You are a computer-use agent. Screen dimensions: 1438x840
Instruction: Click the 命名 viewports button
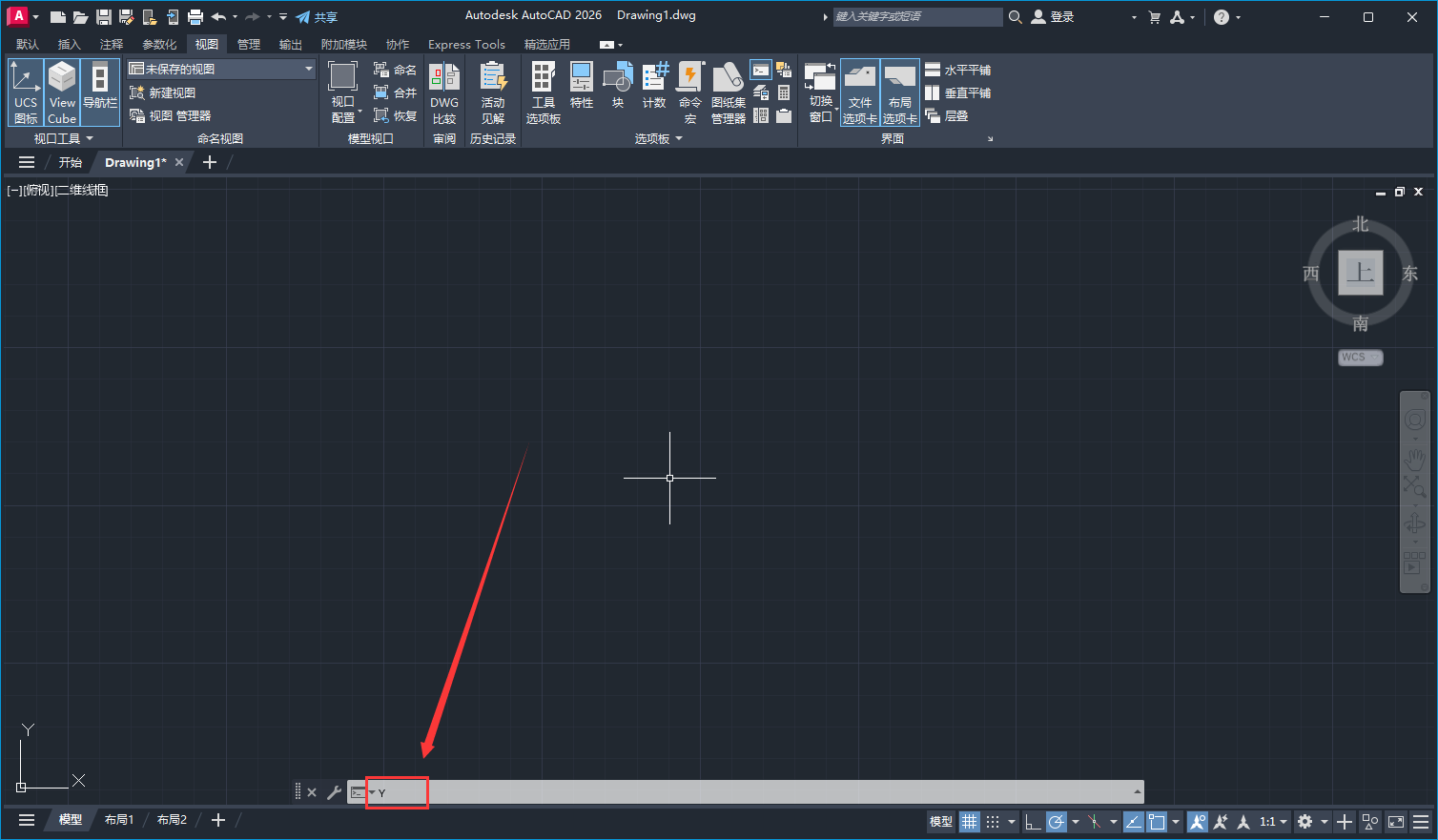pos(395,70)
